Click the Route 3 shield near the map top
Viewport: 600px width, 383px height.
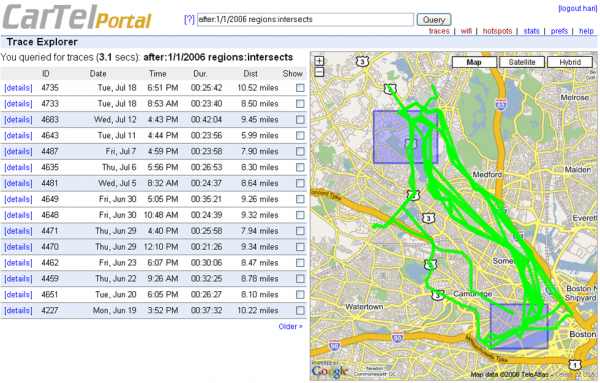coord(362,61)
